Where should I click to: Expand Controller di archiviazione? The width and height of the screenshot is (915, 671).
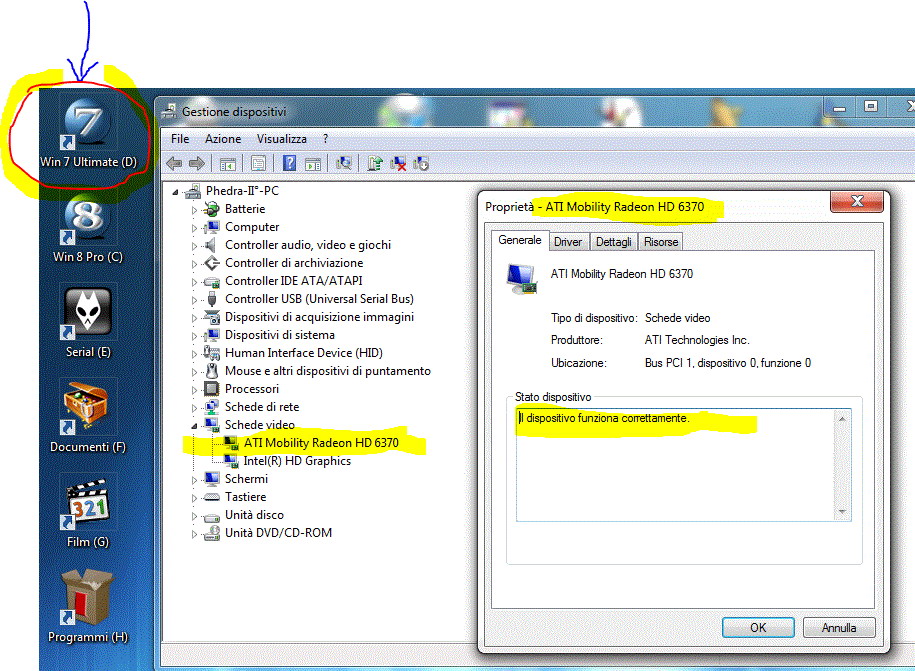point(194,264)
